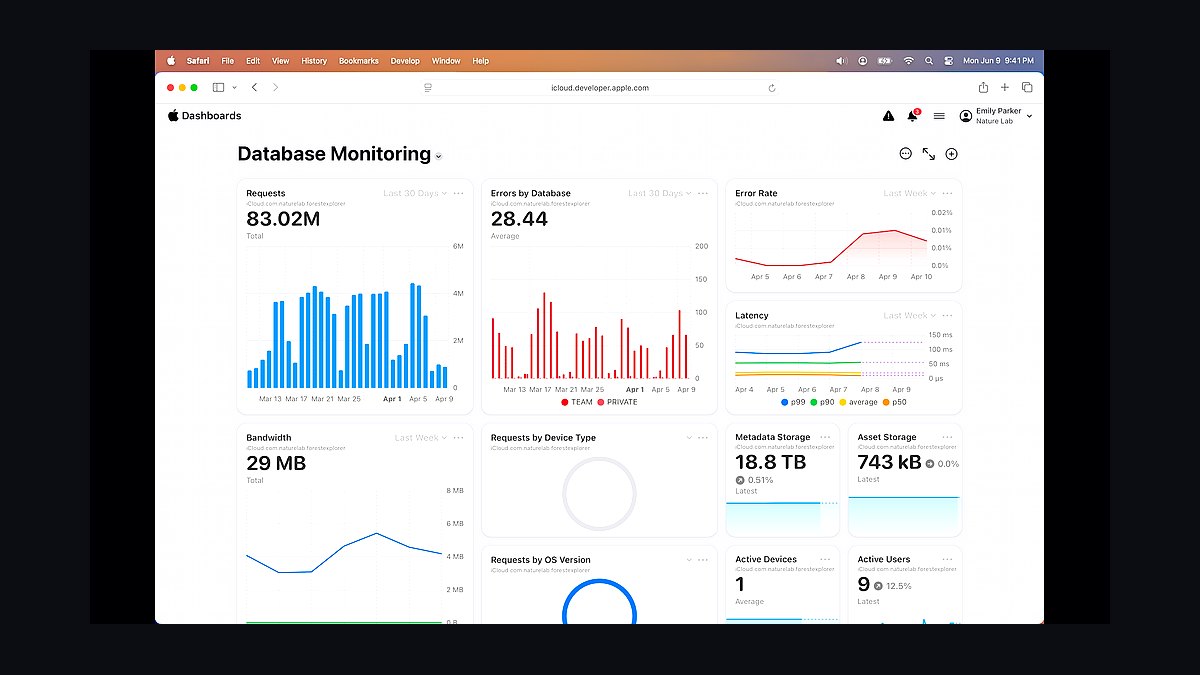Click the Emily Parker account avatar icon

click(965, 116)
